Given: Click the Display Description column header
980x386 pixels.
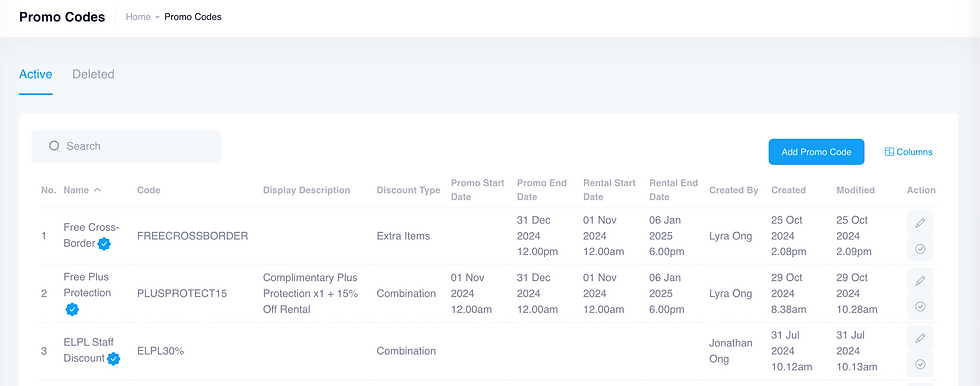Looking at the screenshot, I should click(306, 190).
